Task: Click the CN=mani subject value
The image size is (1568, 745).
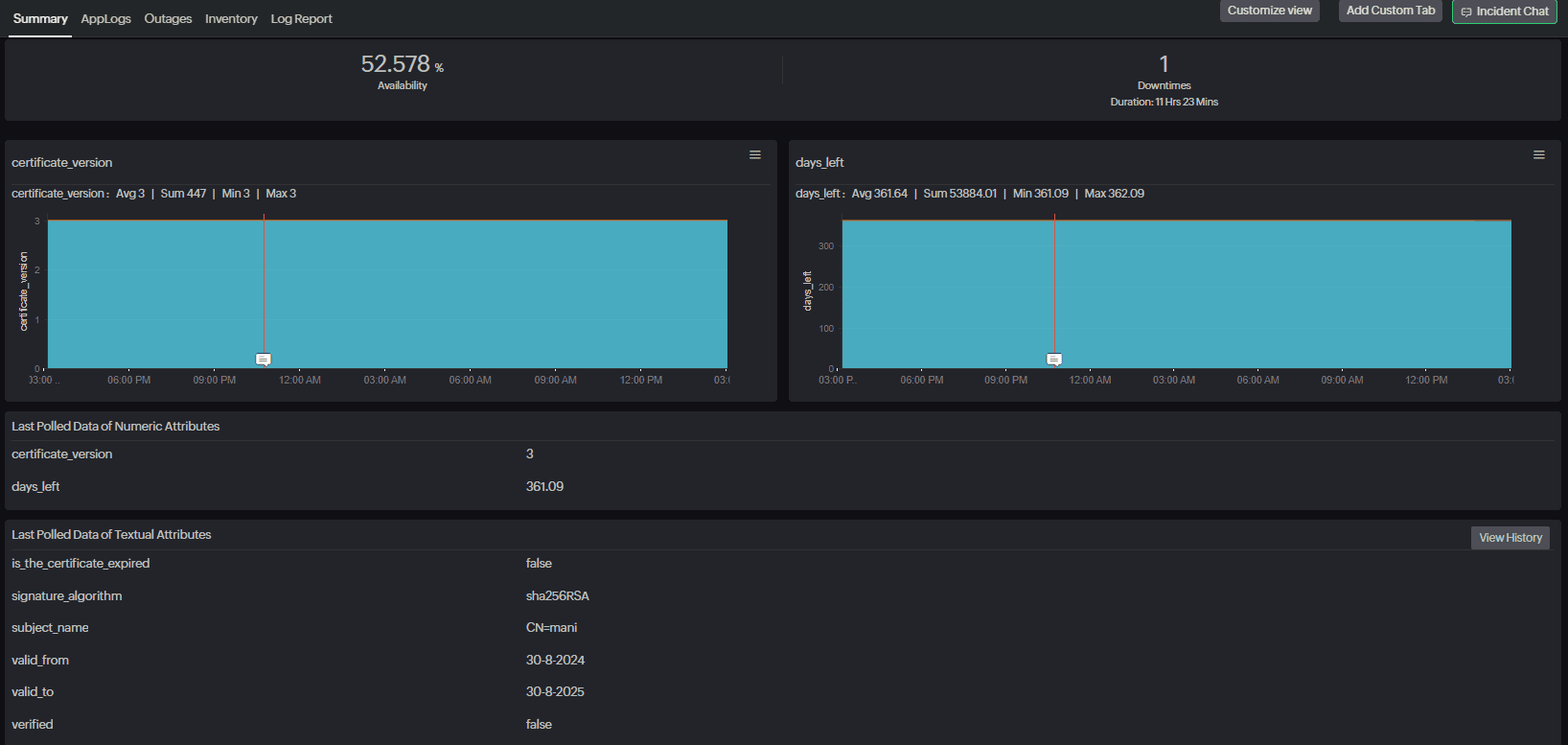Action: 552,628
